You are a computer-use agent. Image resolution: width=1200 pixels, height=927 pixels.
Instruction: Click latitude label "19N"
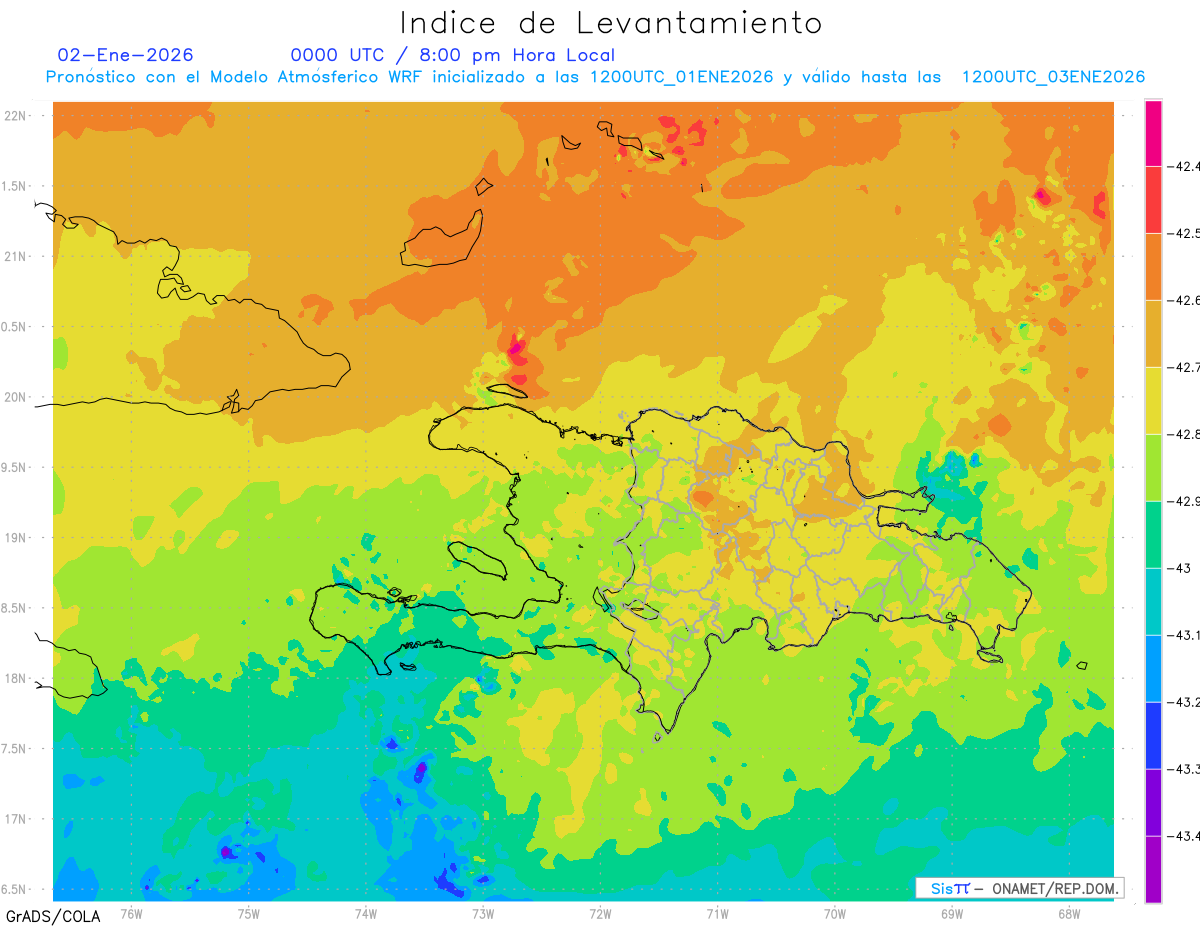click(x=16, y=537)
